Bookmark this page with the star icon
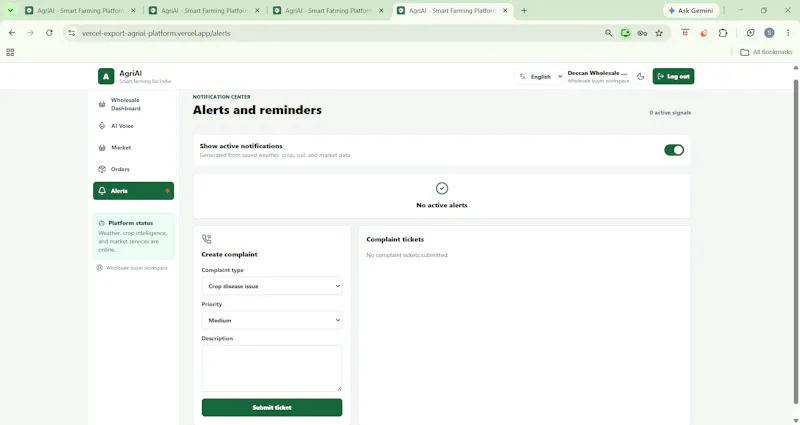800x425 pixels. 659,33
